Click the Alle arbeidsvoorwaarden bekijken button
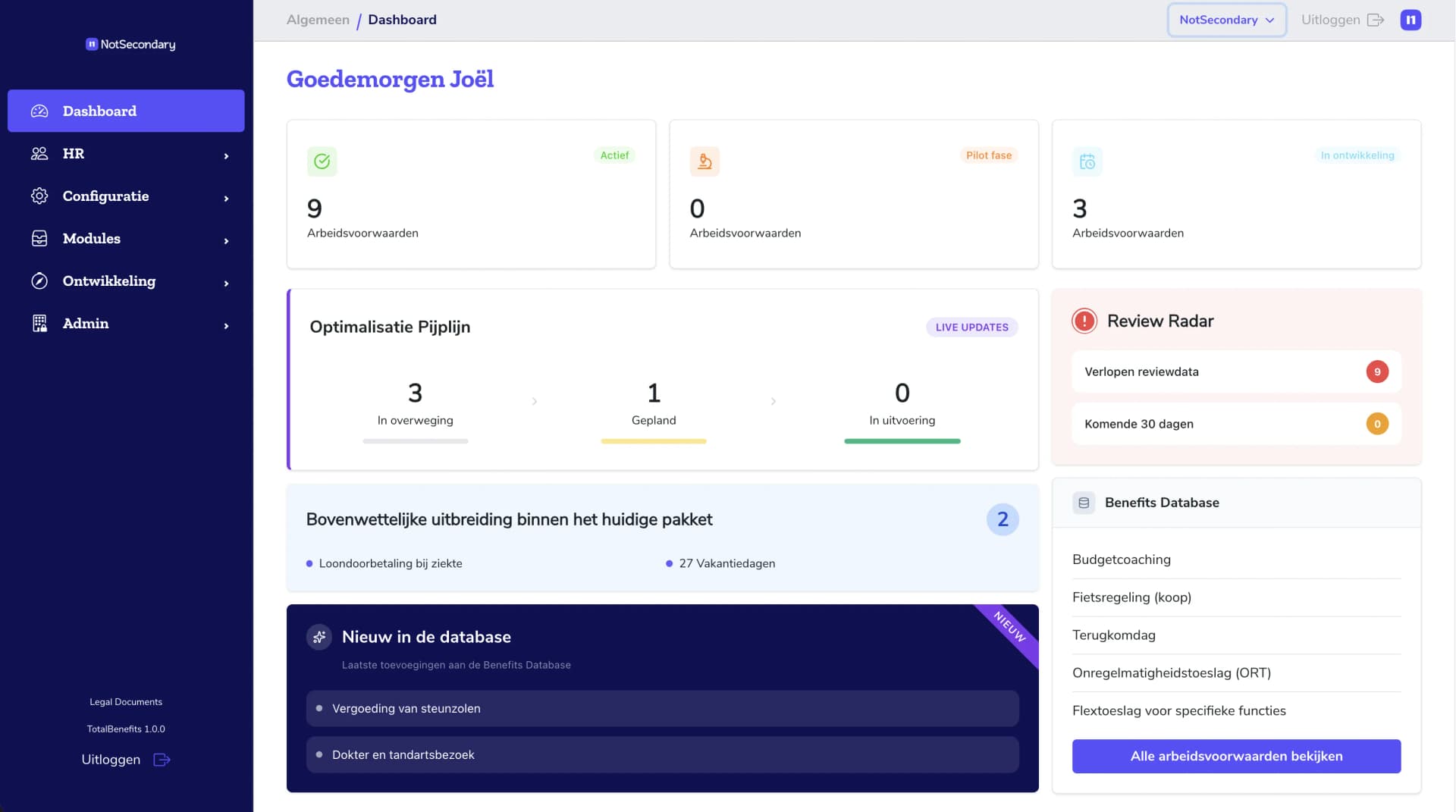Image resolution: width=1456 pixels, height=812 pixels. [x=1235, y=756]
